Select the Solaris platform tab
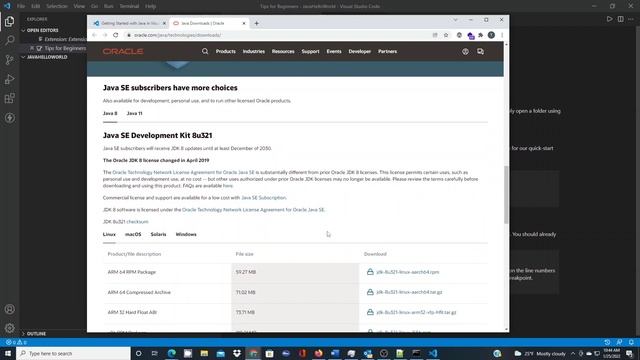This screenshot has width=640, height=360. (158, 234)
